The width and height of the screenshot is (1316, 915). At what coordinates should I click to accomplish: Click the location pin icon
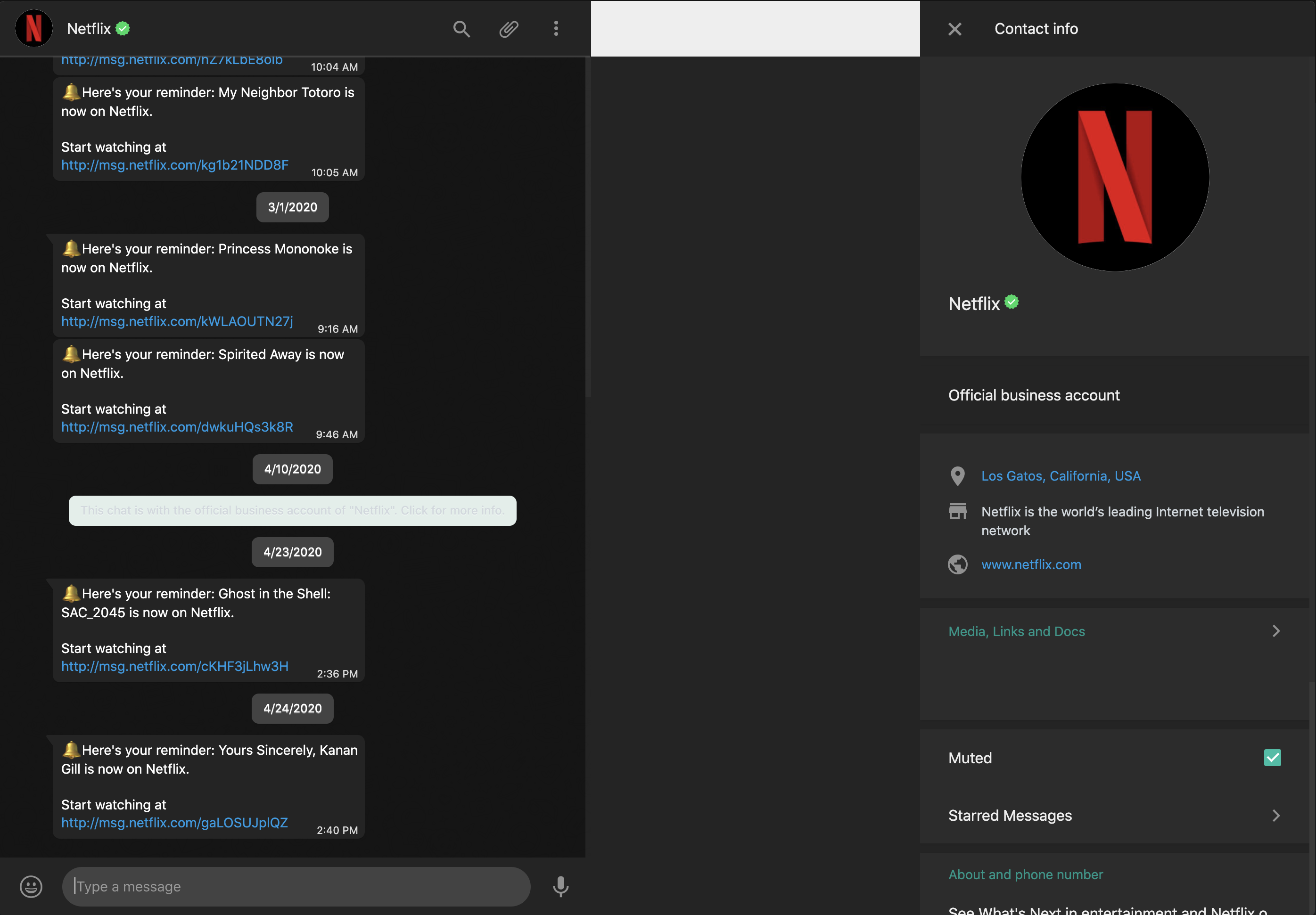tap(958, 476)
